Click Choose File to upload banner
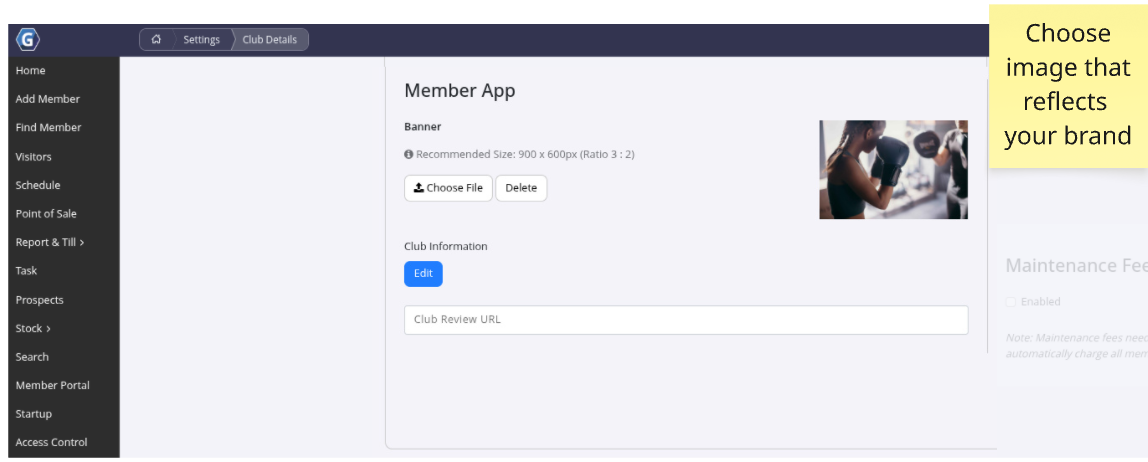Screen dimensions: 1148x462 coord(448,188)
